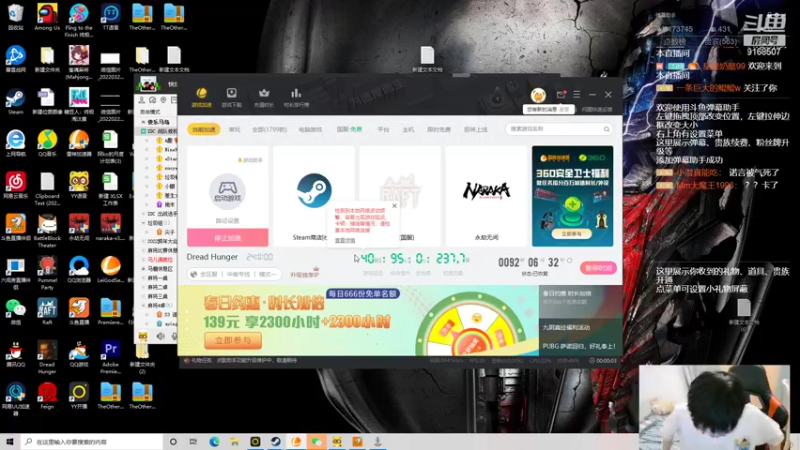Open the 腾讯QQ penguin desktop shortcut
800x450 pixels.
coord(15,354)
